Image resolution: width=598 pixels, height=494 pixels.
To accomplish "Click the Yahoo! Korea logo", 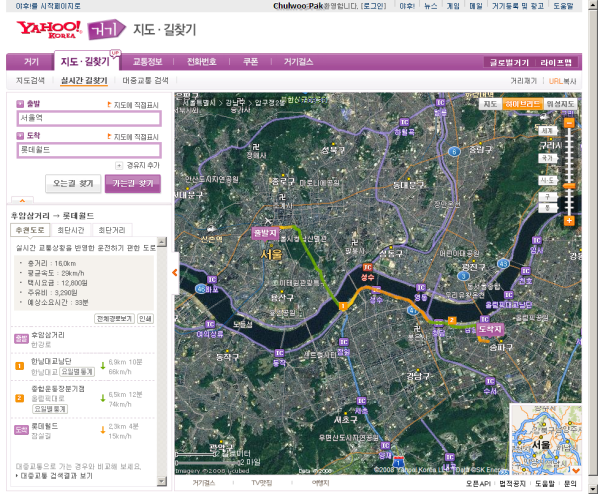I will [x=49, y=29].
